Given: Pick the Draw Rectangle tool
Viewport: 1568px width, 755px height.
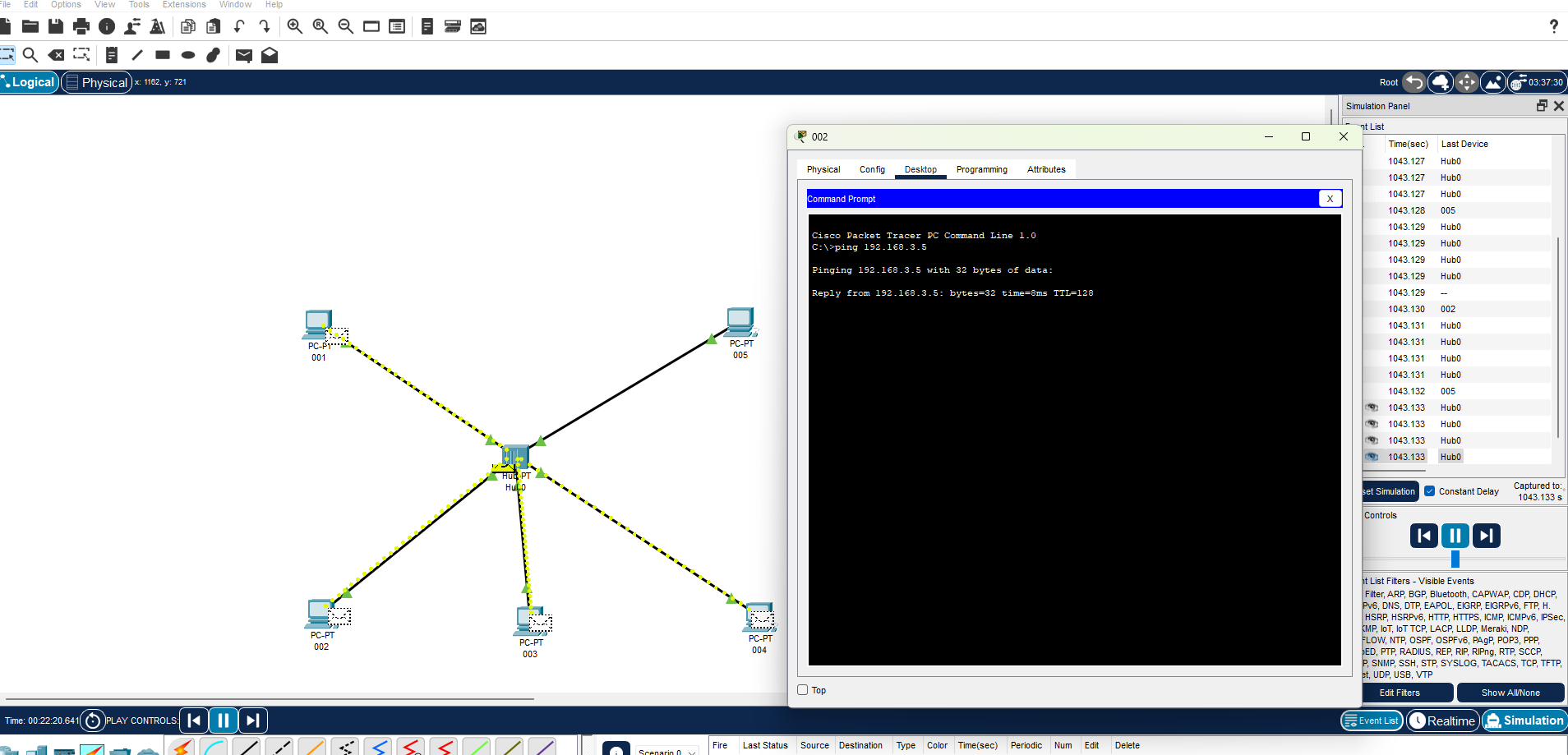Looking at the screenshot, I should click(163, 55).
